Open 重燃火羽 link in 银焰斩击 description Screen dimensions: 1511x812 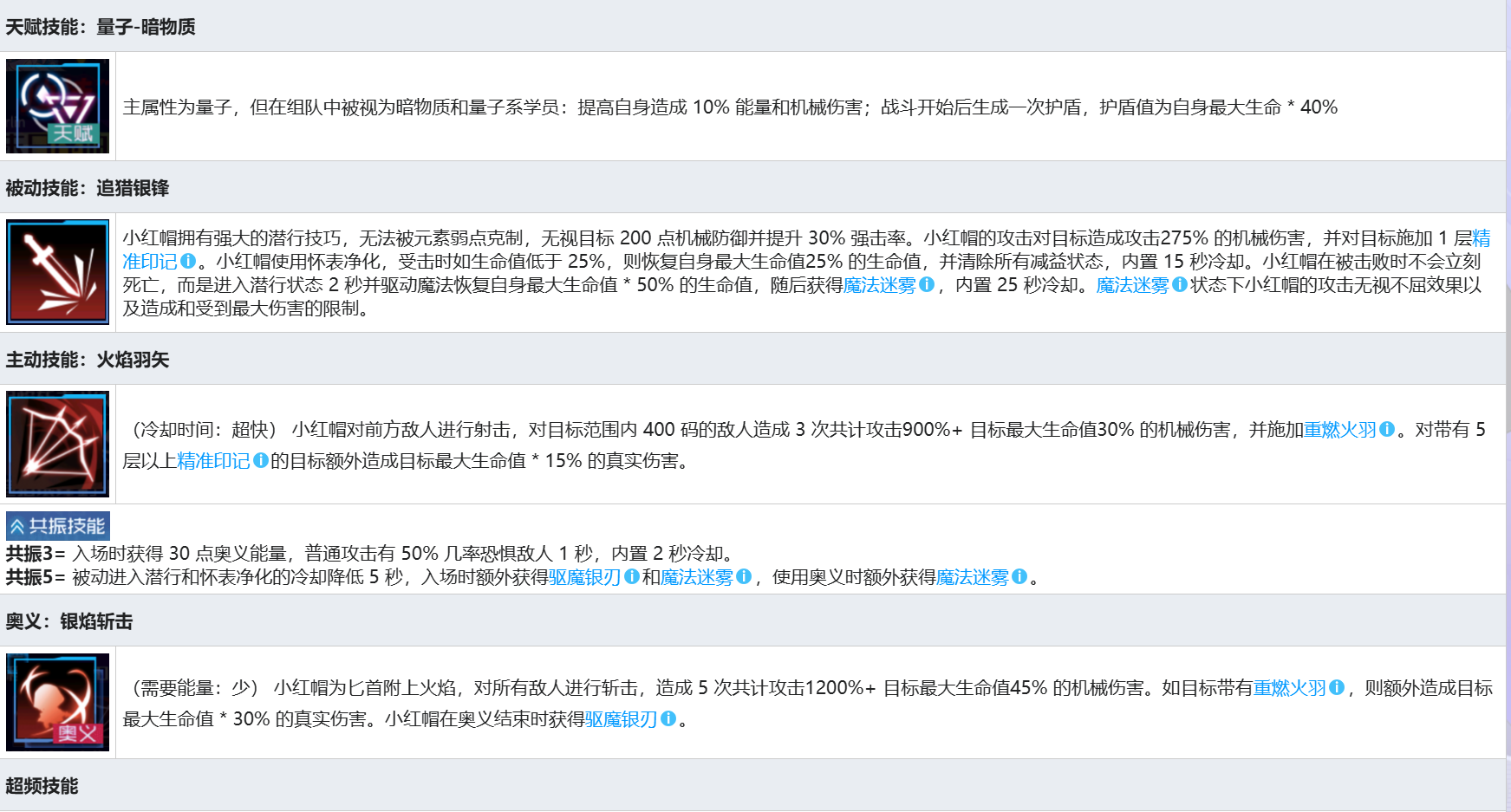click(1290, 687)
